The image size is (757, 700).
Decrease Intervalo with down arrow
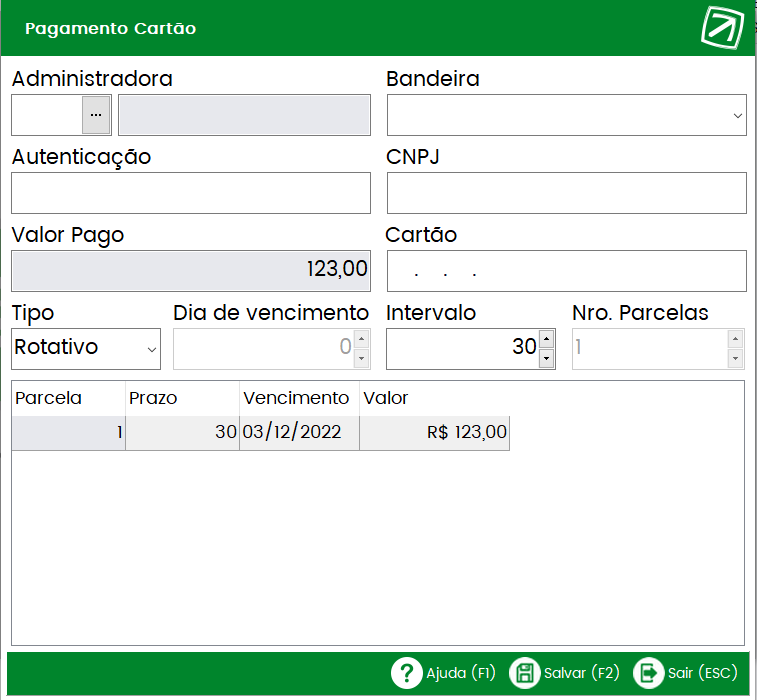coord(546,358)
